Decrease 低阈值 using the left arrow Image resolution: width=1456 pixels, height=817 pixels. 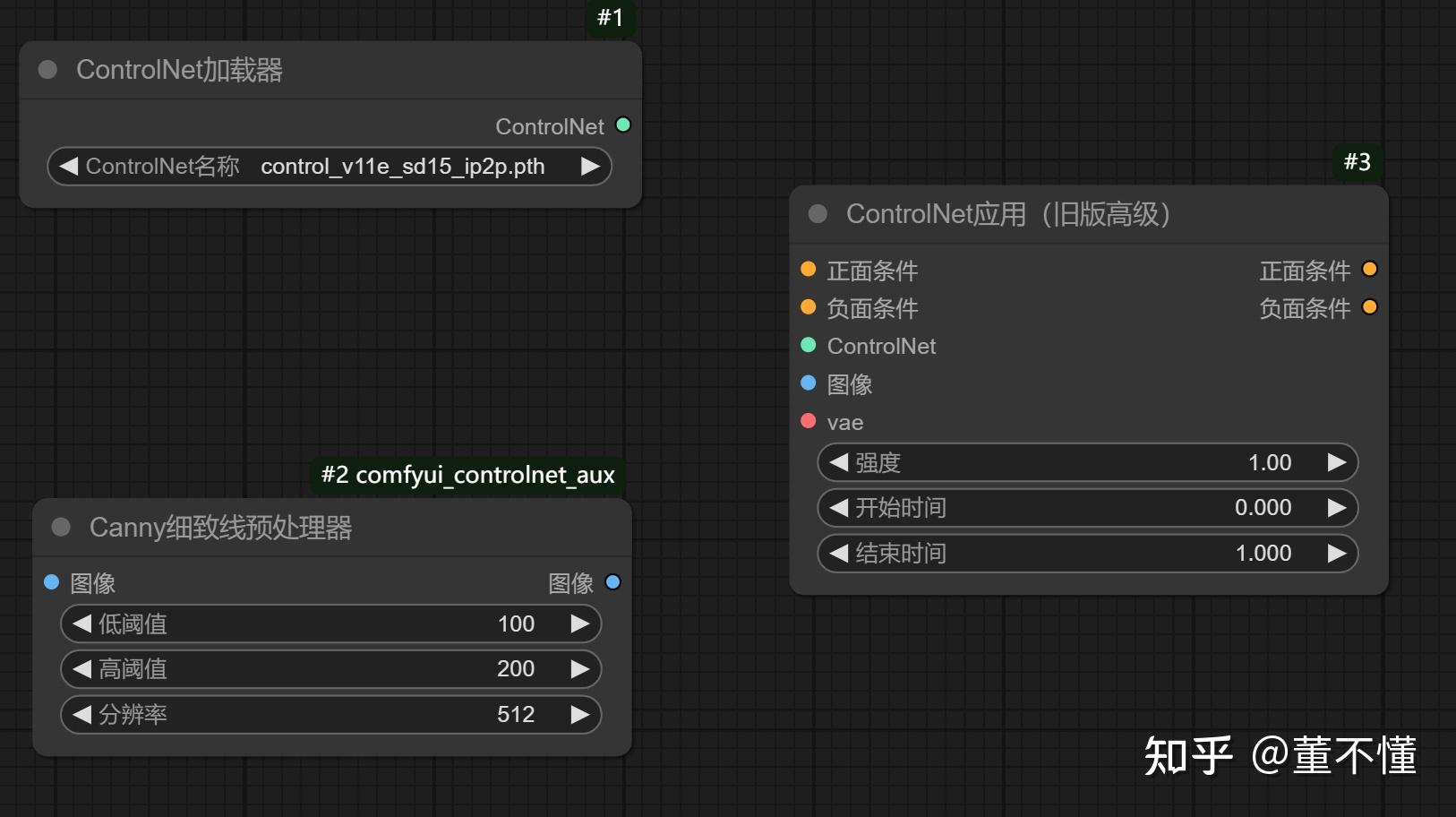click(82, 623)
